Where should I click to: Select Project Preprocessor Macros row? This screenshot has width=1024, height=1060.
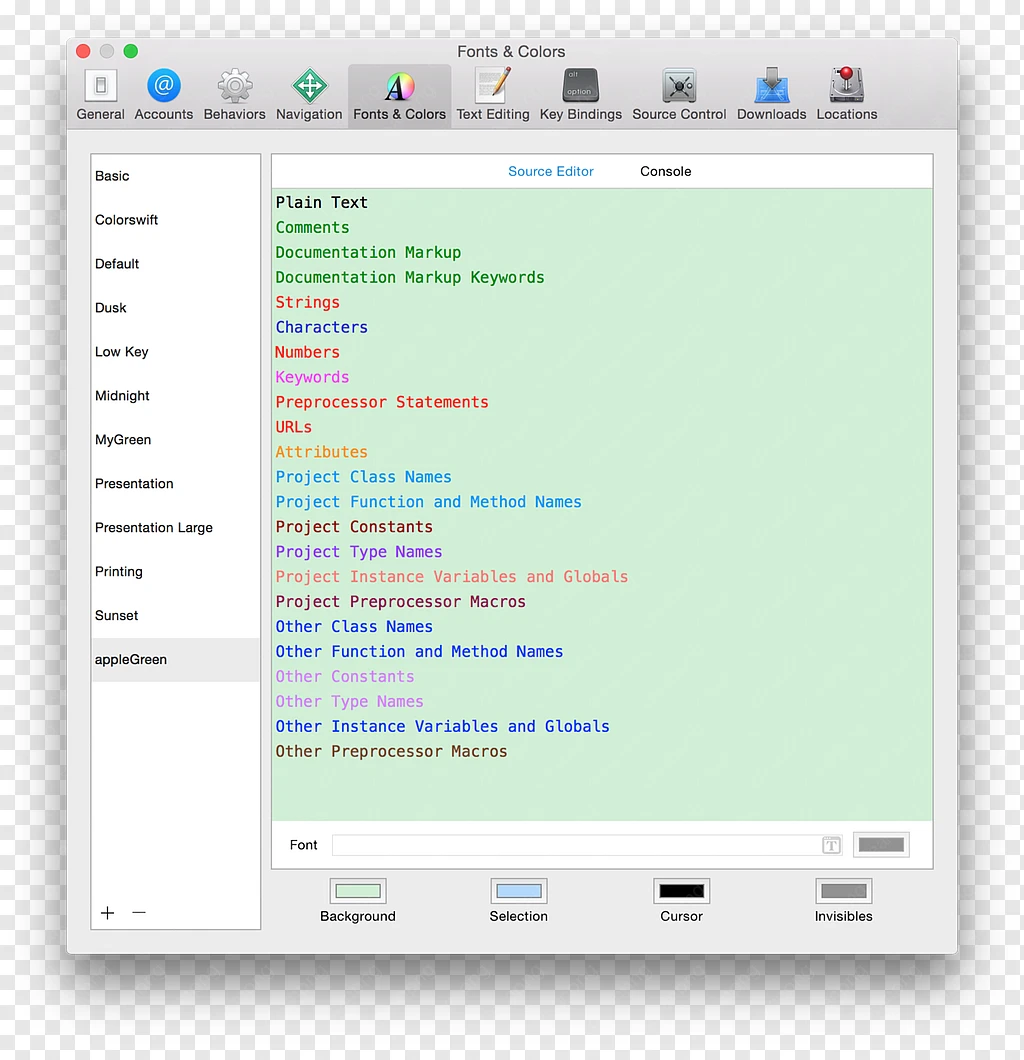602,602
